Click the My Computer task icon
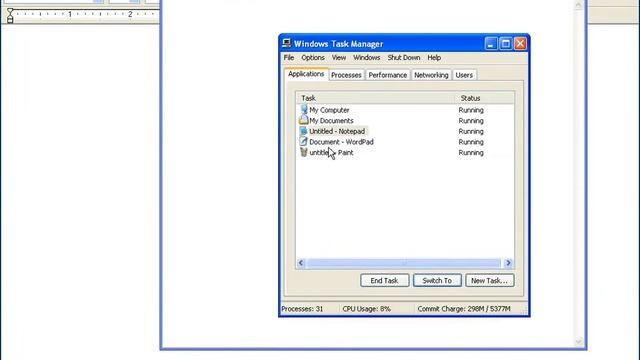 pos(304,109)
